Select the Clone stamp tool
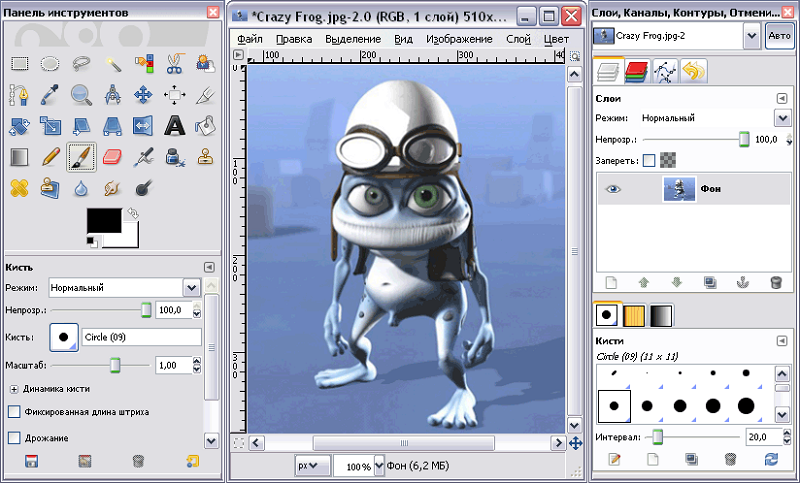The height and width of the screenshot is (483, 800). coord(206,157)
